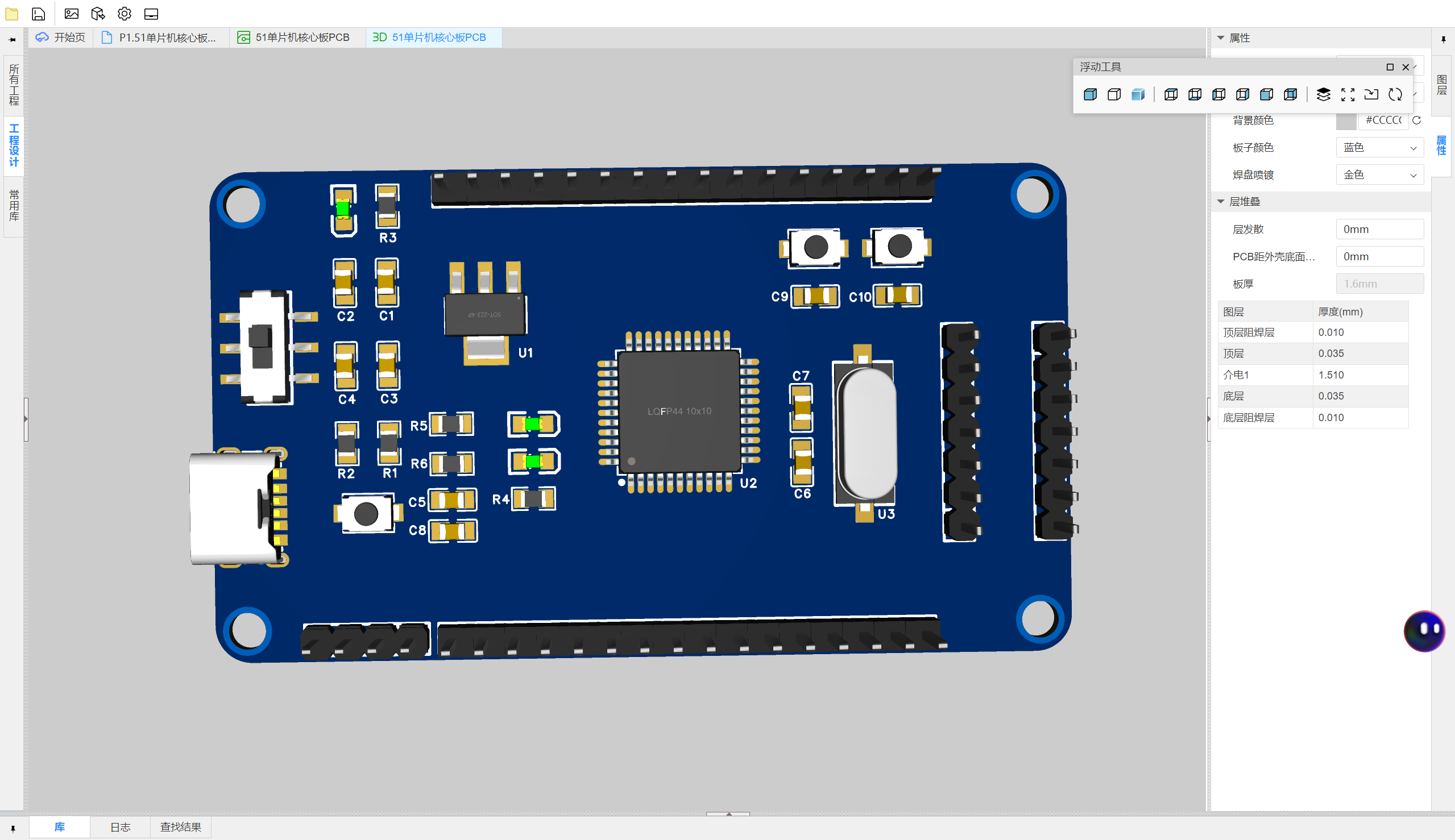
Task: Click the wireframe outline cube icon
Action: point(1114,94)
